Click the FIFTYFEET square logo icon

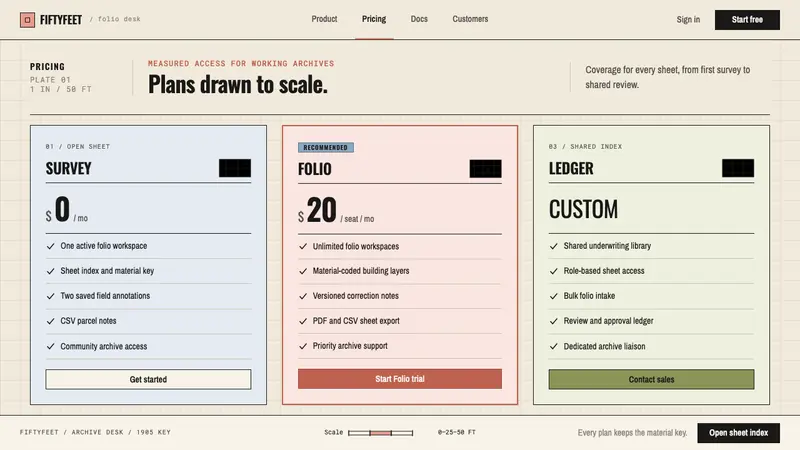pyautogui.click(x=28, y=20)
